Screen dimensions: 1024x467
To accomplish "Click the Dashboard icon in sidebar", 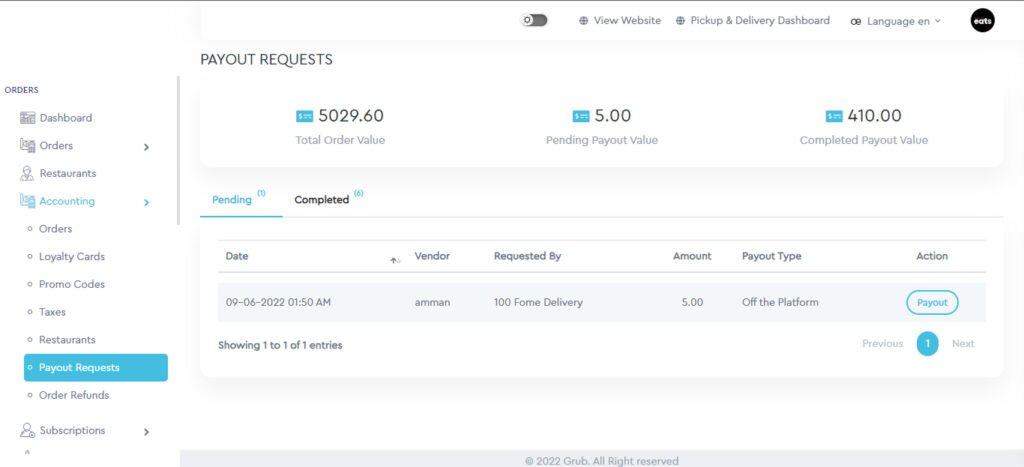I will (x=27, y=118).
